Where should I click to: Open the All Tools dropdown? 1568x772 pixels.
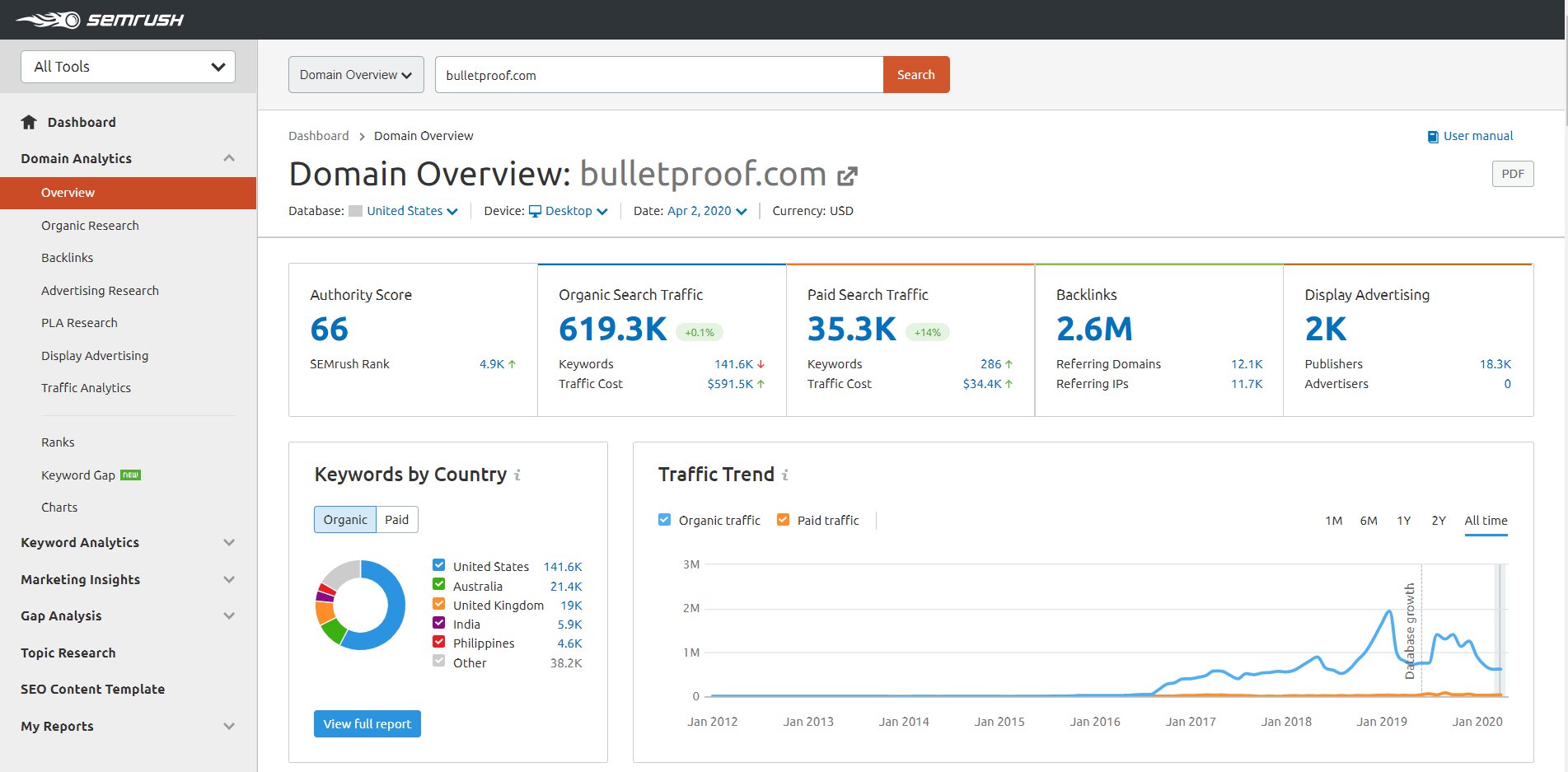(x=128, y=67)
